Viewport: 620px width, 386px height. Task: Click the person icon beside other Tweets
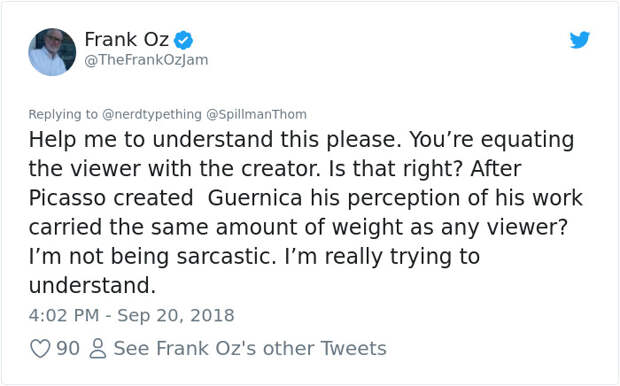97,348
